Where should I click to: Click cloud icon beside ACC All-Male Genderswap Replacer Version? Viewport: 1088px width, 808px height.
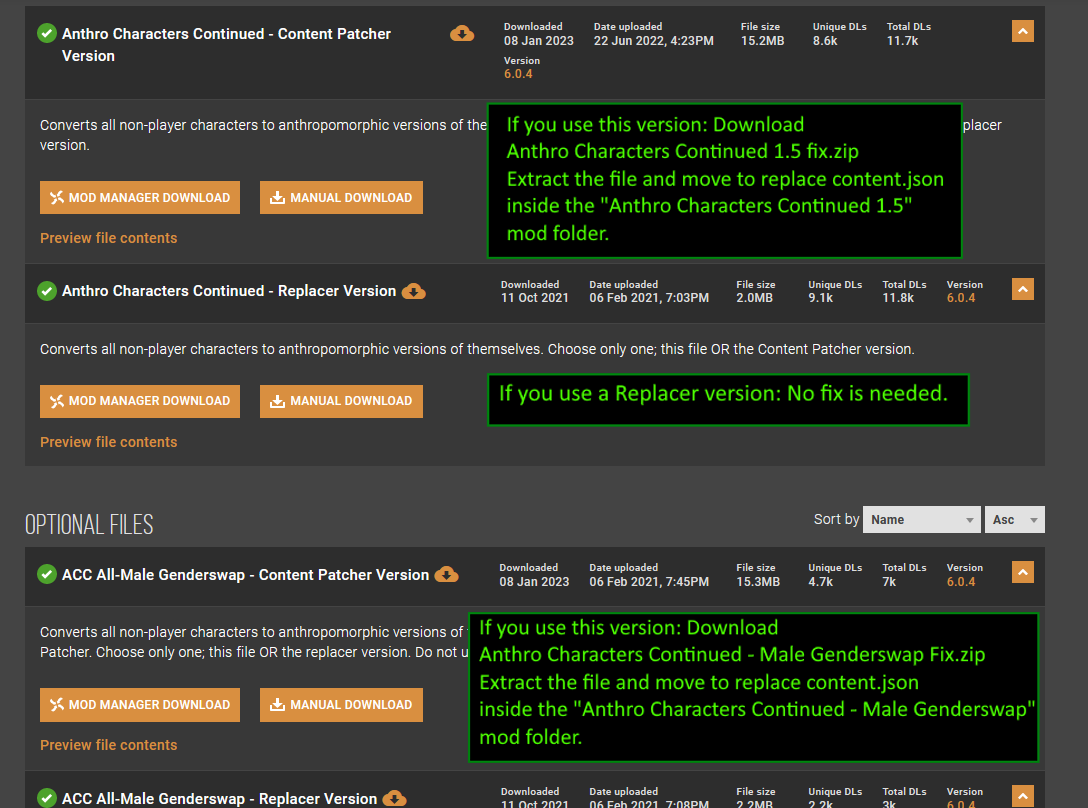tap(394, 798)
